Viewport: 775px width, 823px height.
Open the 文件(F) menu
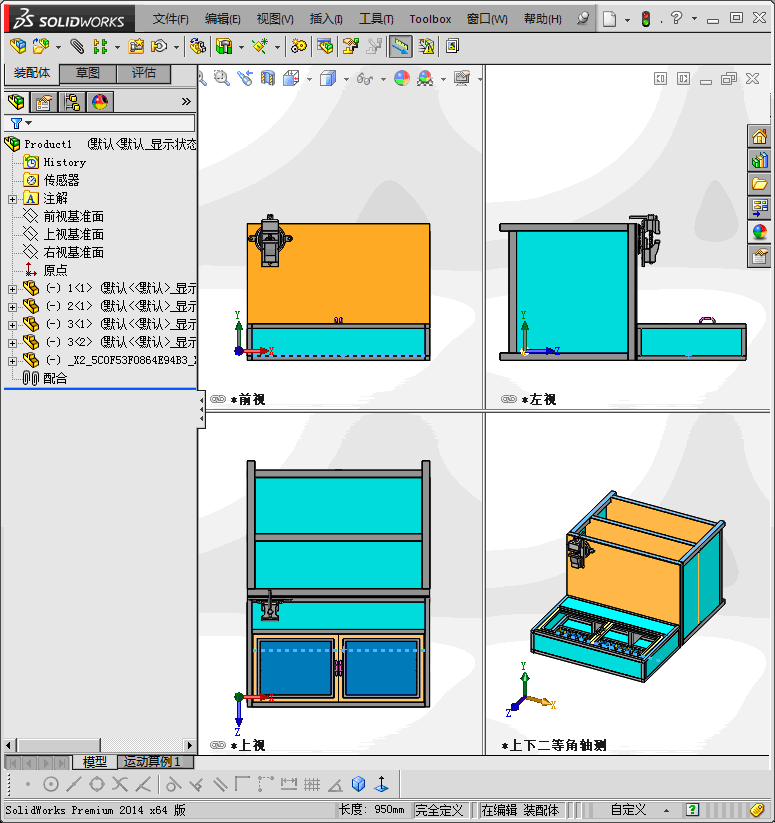pyautogui.click(x=171, y=19)
